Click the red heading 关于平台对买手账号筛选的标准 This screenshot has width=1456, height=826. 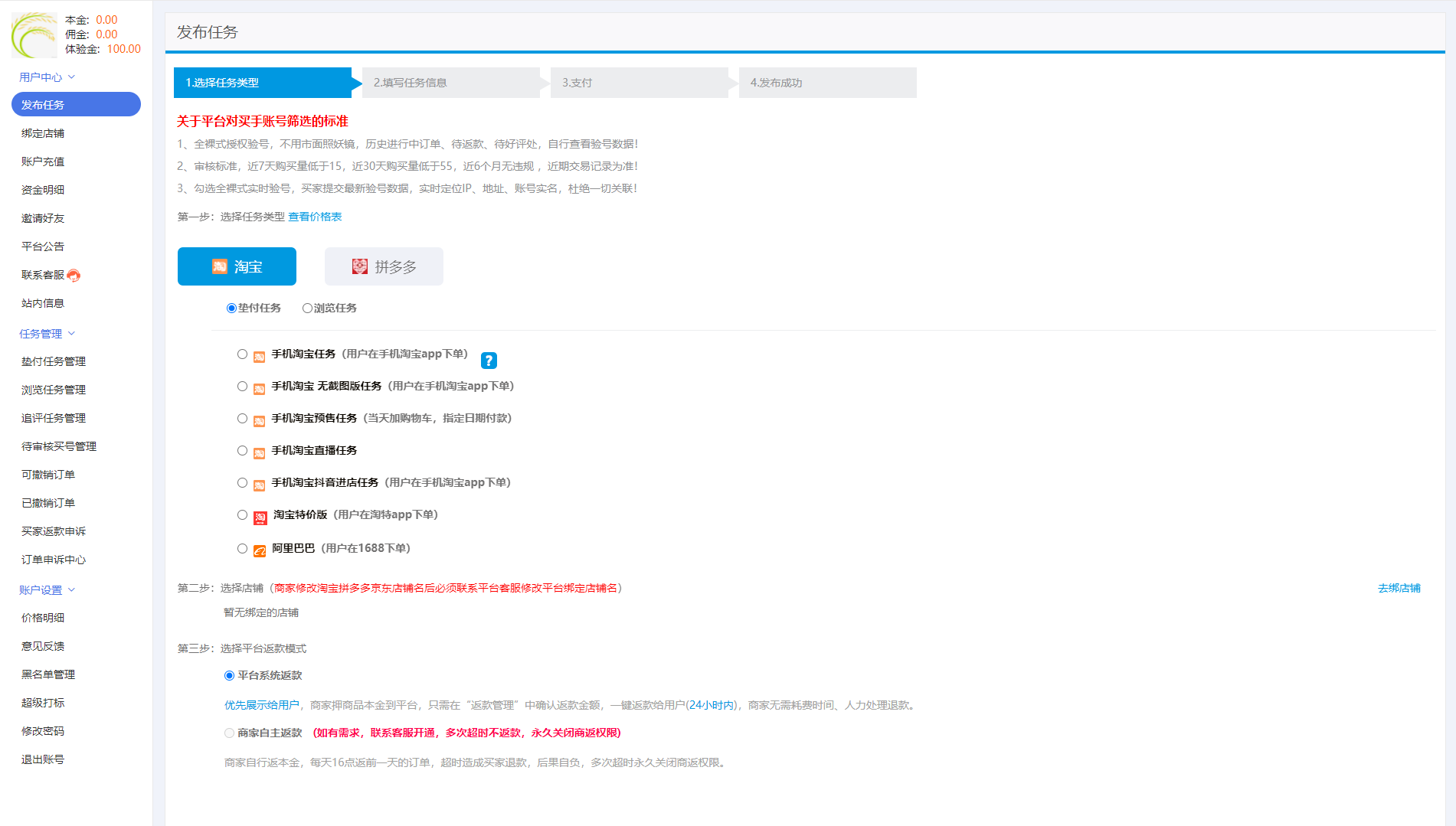tap(263, 121)
